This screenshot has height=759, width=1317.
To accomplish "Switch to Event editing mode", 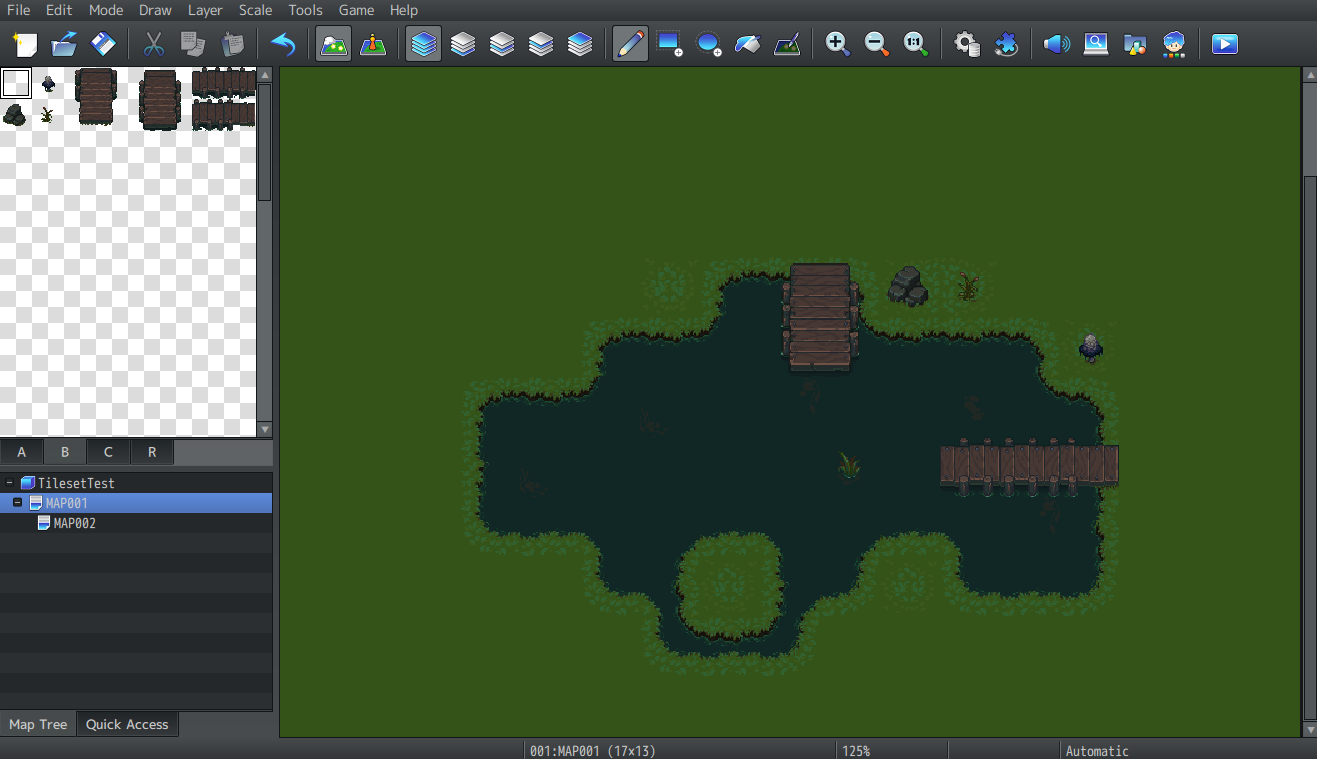I will click(373, 44).
